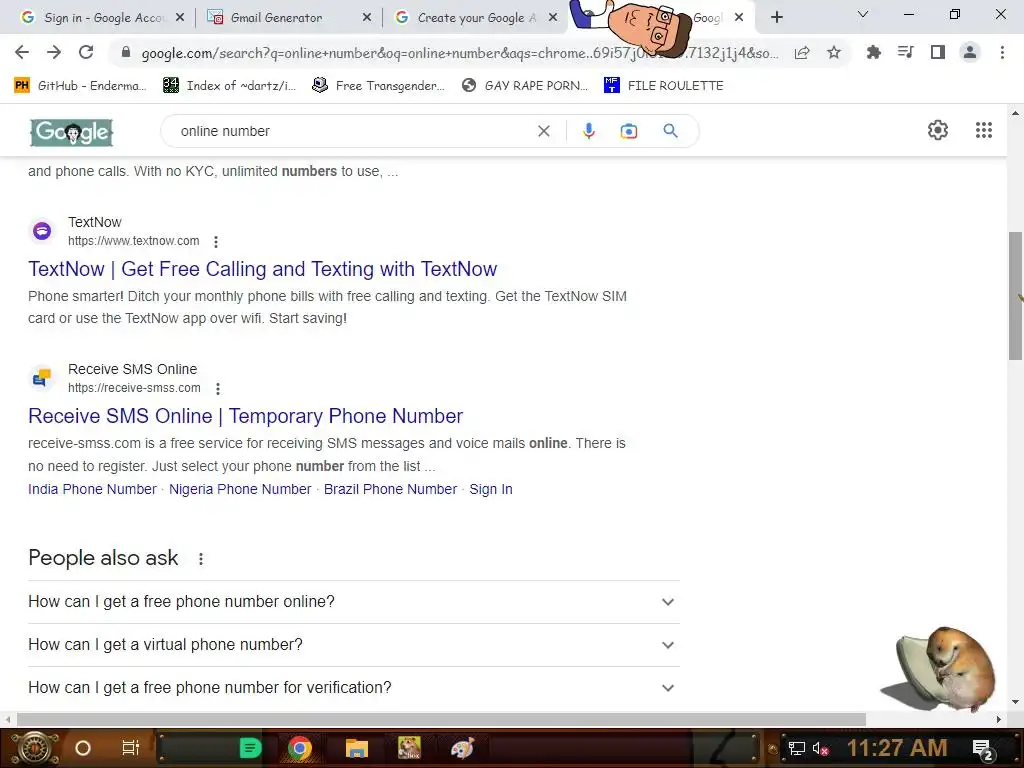Open Google quick settings gear
This screenshot has height=768, width=1024.
938,130
